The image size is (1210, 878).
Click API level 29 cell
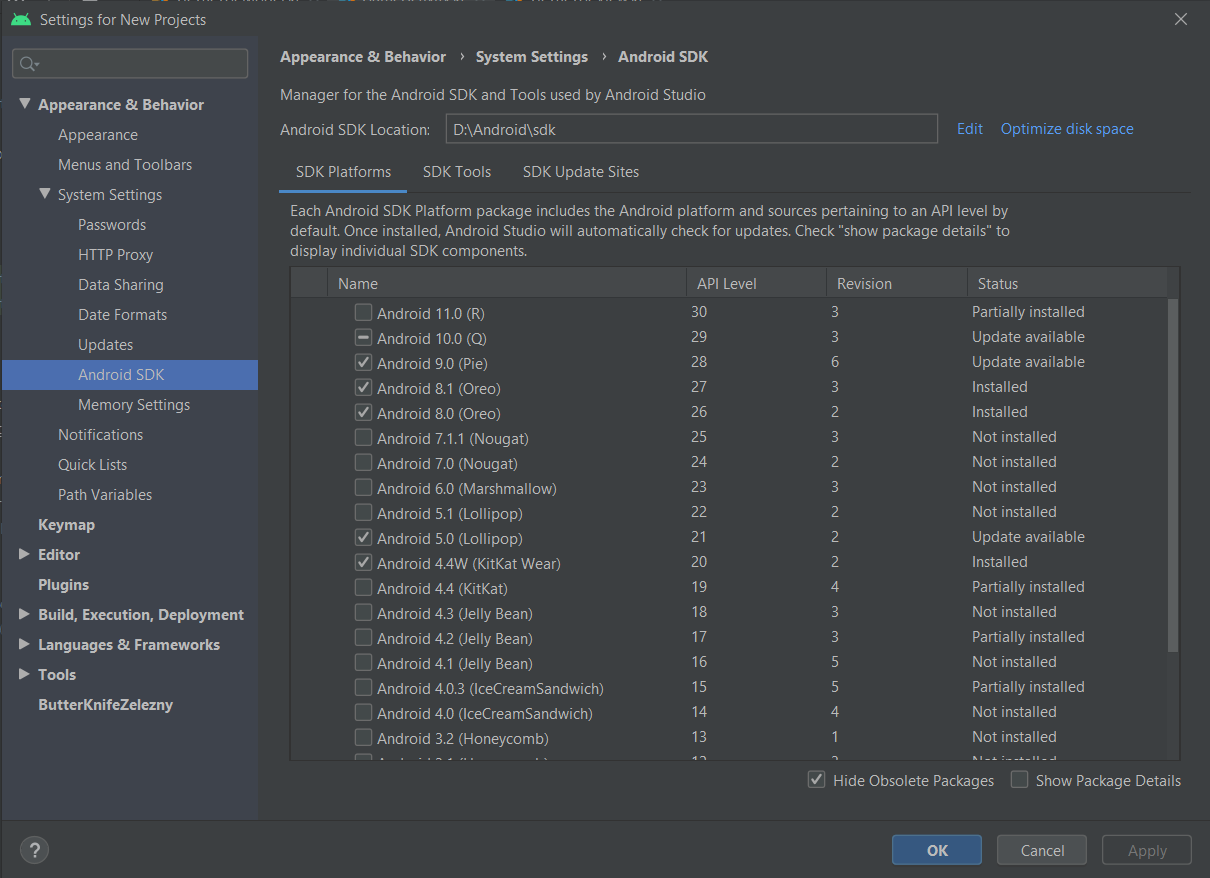click(699, 337)
